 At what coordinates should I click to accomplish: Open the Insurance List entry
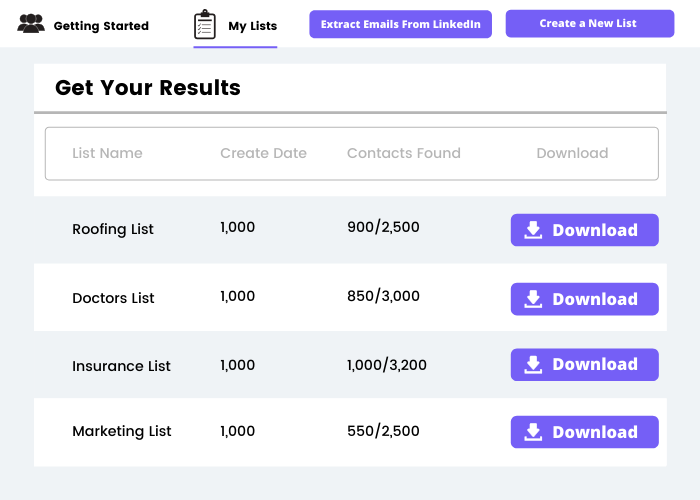[121, 366]
